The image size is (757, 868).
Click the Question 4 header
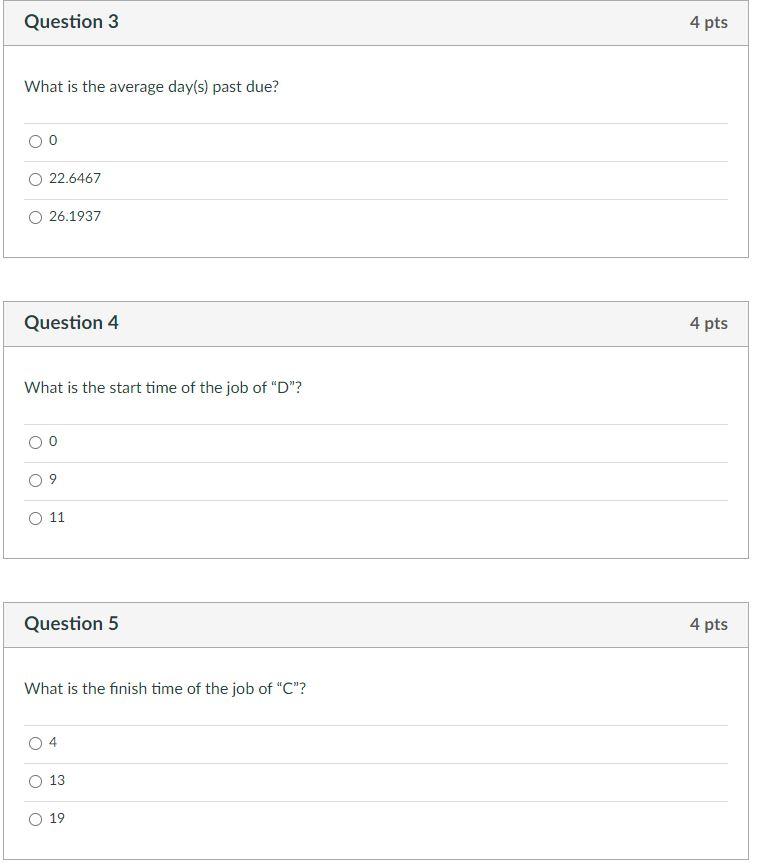pos(71,323)
